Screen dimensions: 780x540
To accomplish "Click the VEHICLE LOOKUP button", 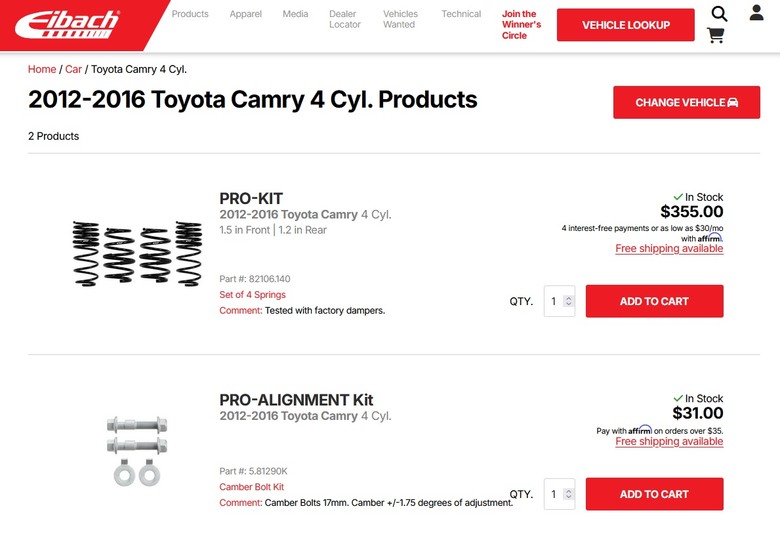I will point(626,25).
